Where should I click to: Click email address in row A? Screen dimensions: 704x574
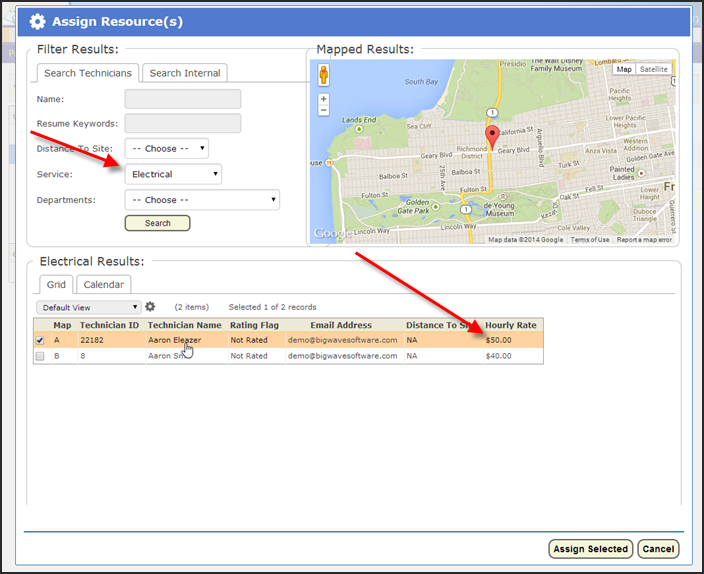[x=343, y=340]
